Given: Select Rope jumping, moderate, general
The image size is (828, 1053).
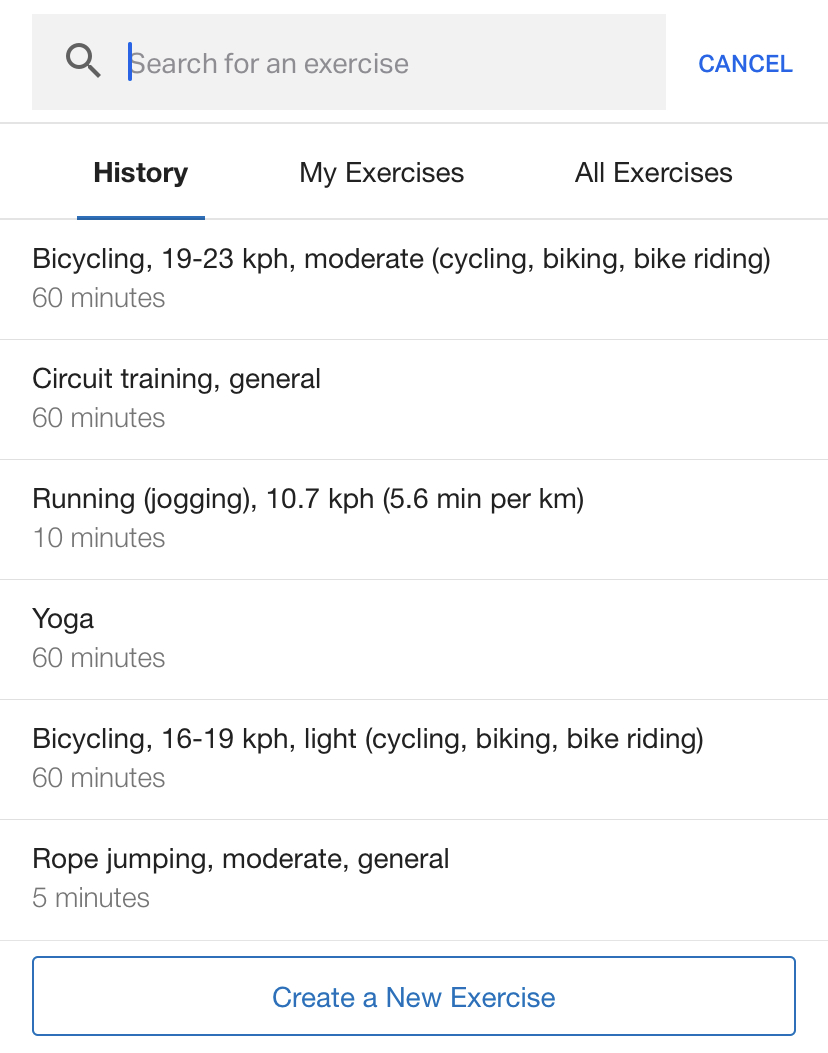Looking at the screenshot, I should 241,859.
